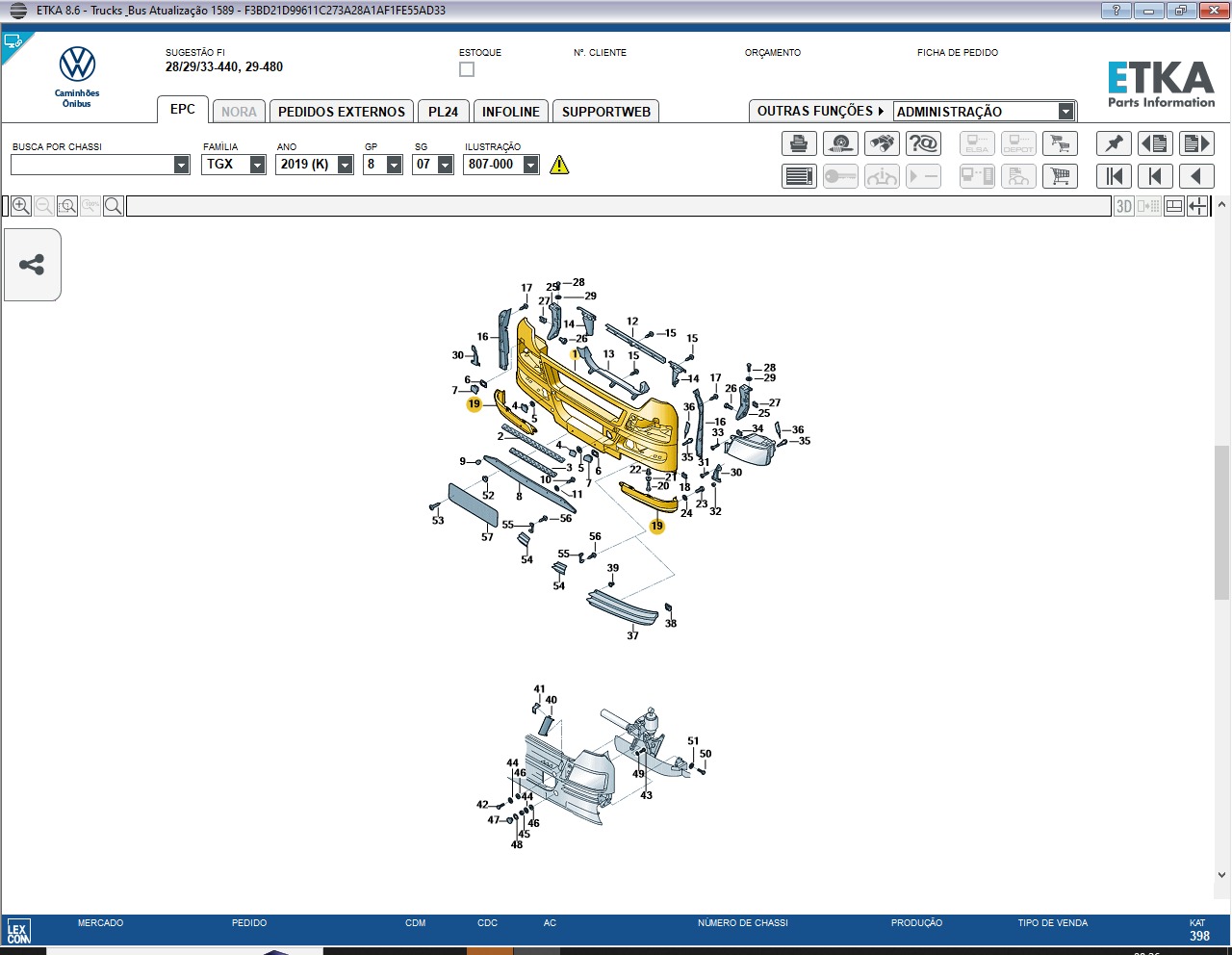The height and width of the screenshot is (955, 1232).
Task: Go to next page document icon
Action: coord(1196,143)
